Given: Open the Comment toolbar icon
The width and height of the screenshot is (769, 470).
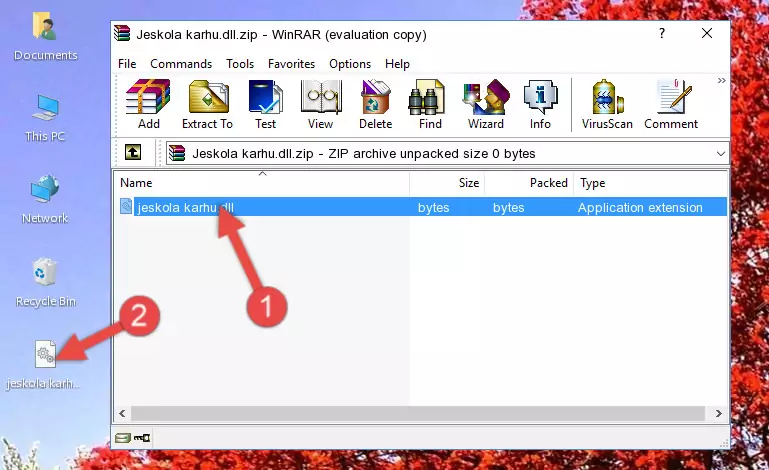Looking at the screenshot, I should tap(671, 104).
